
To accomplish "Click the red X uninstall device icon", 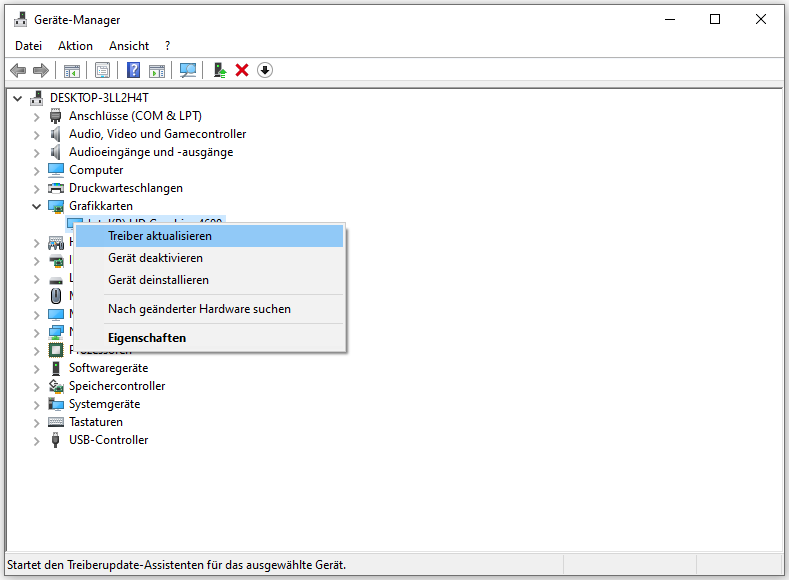I will [x=242, y=70].
